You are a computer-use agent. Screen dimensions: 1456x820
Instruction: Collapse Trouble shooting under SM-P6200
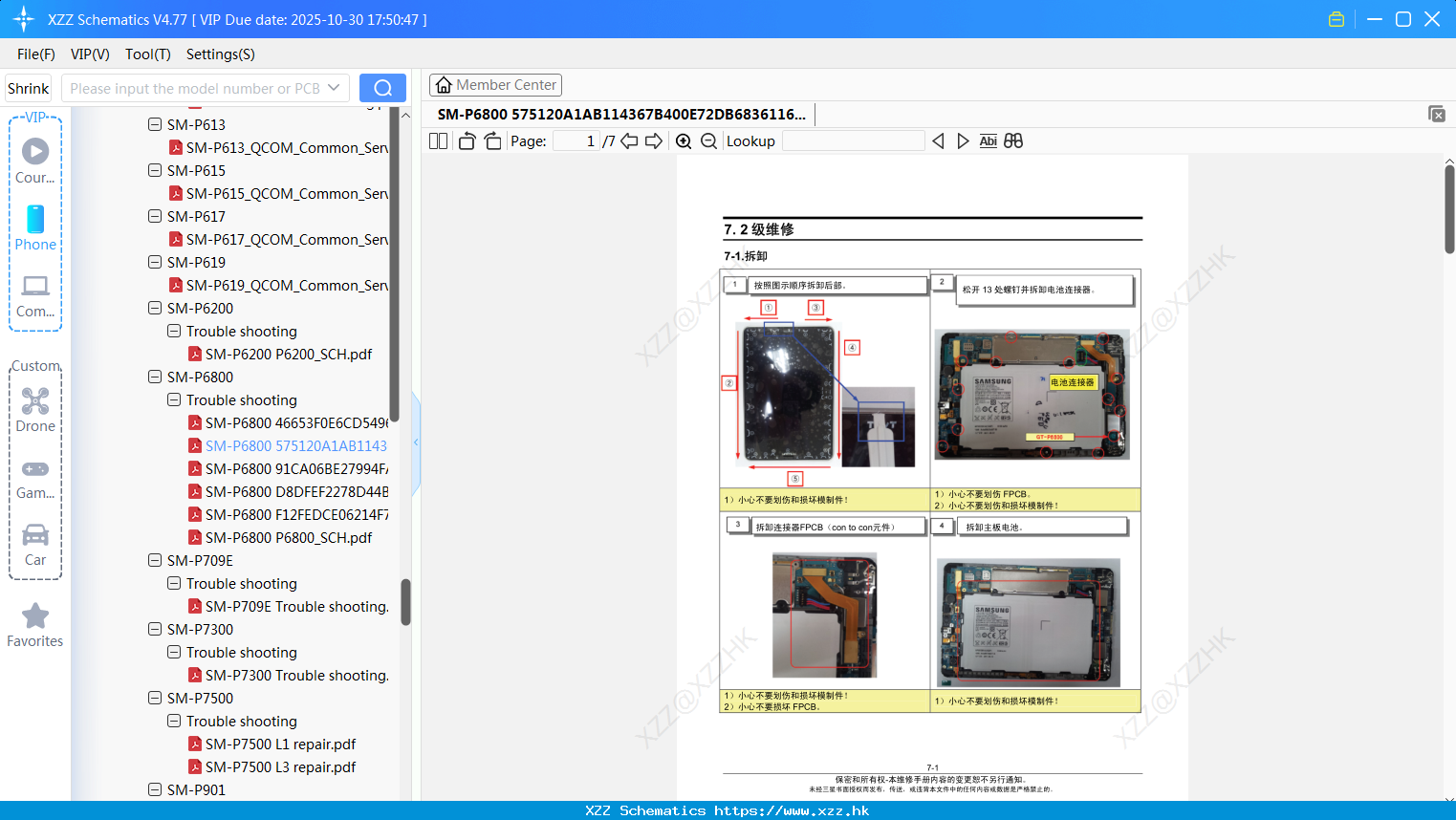[x=174, y=331]
